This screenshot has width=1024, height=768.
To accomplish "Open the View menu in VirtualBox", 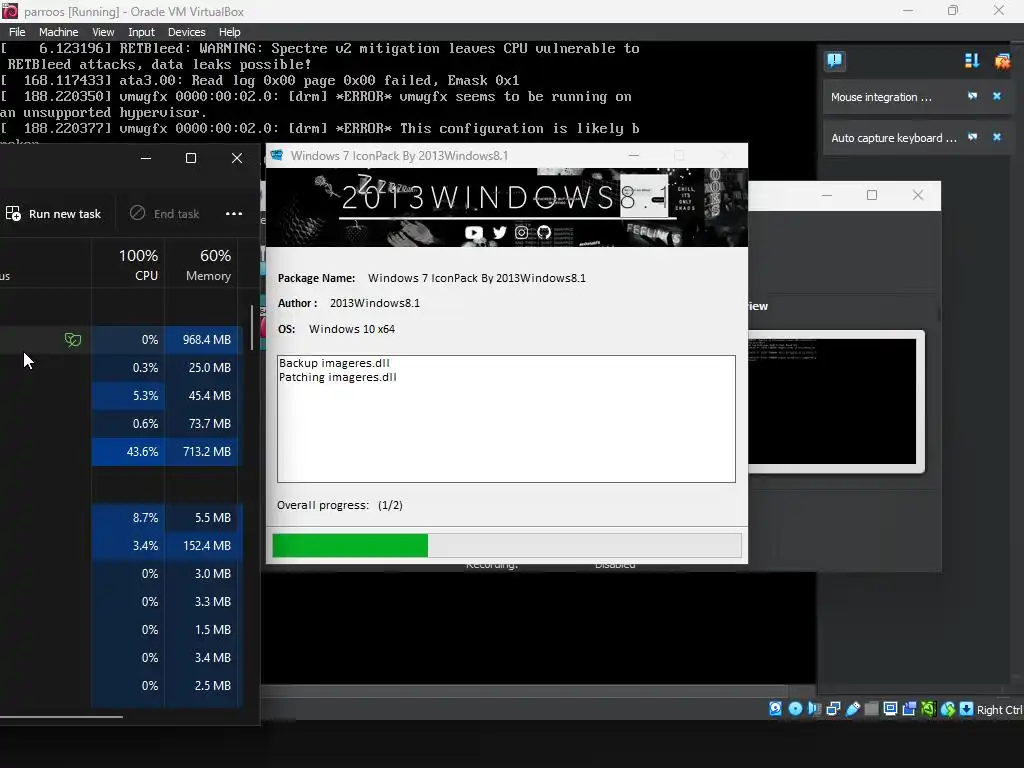I will point(103,32).
